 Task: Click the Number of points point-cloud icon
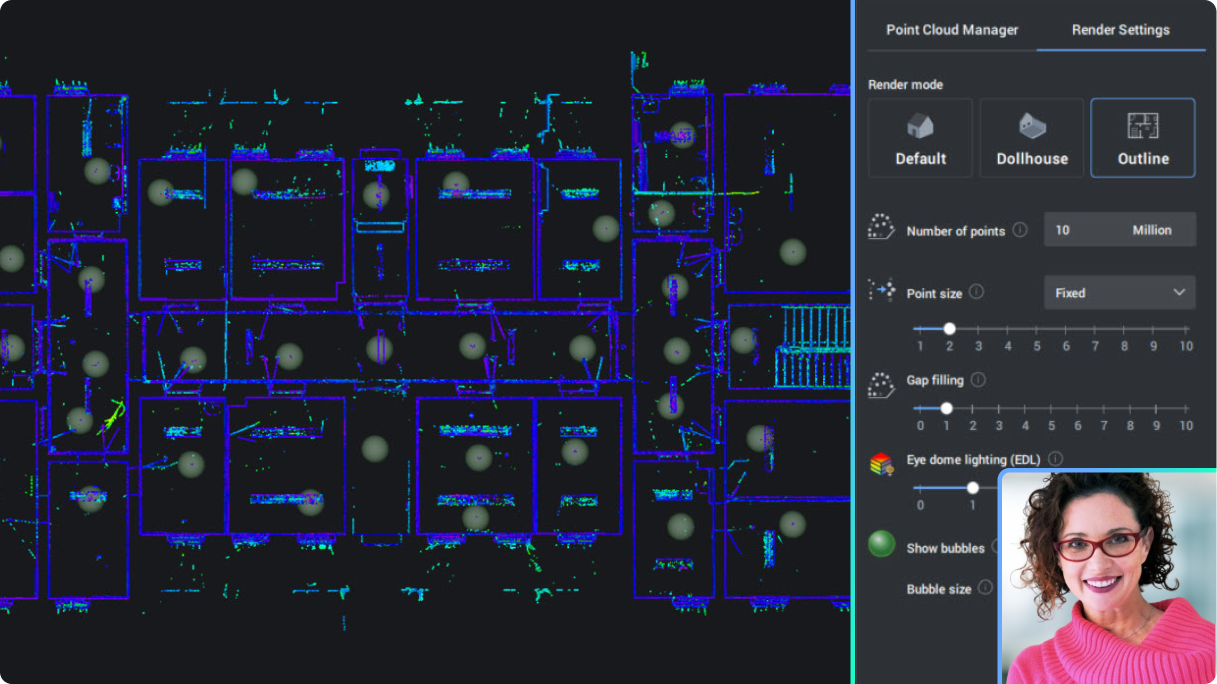[879, 226]
